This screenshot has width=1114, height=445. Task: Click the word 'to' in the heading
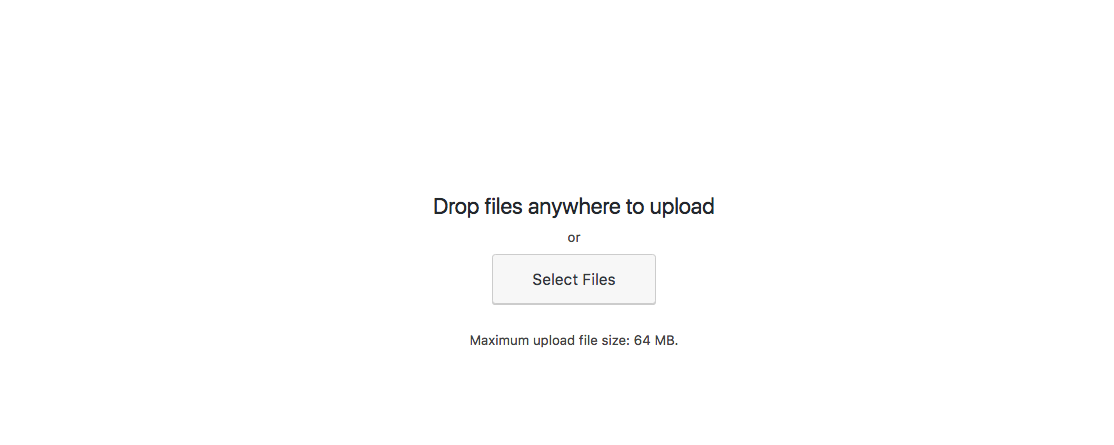click(634, 207)
